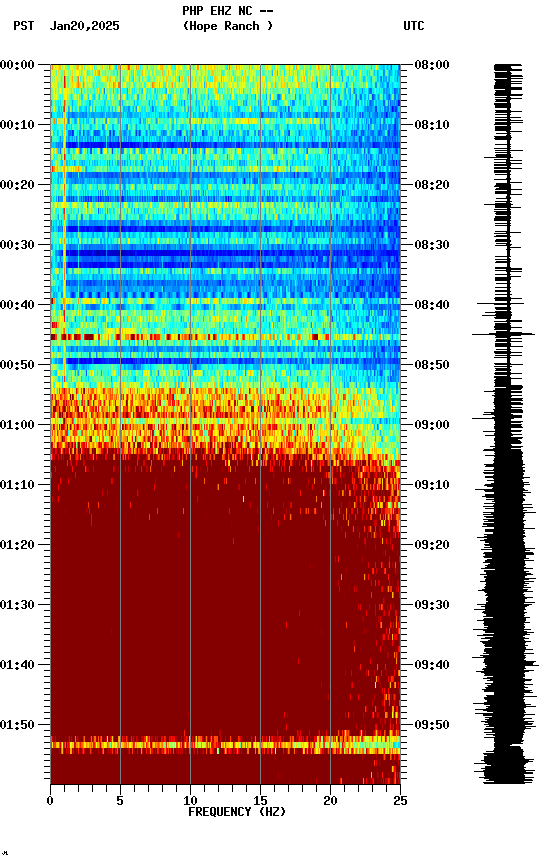Click the 08:20 UTC time label

click(x=432, y=185)
